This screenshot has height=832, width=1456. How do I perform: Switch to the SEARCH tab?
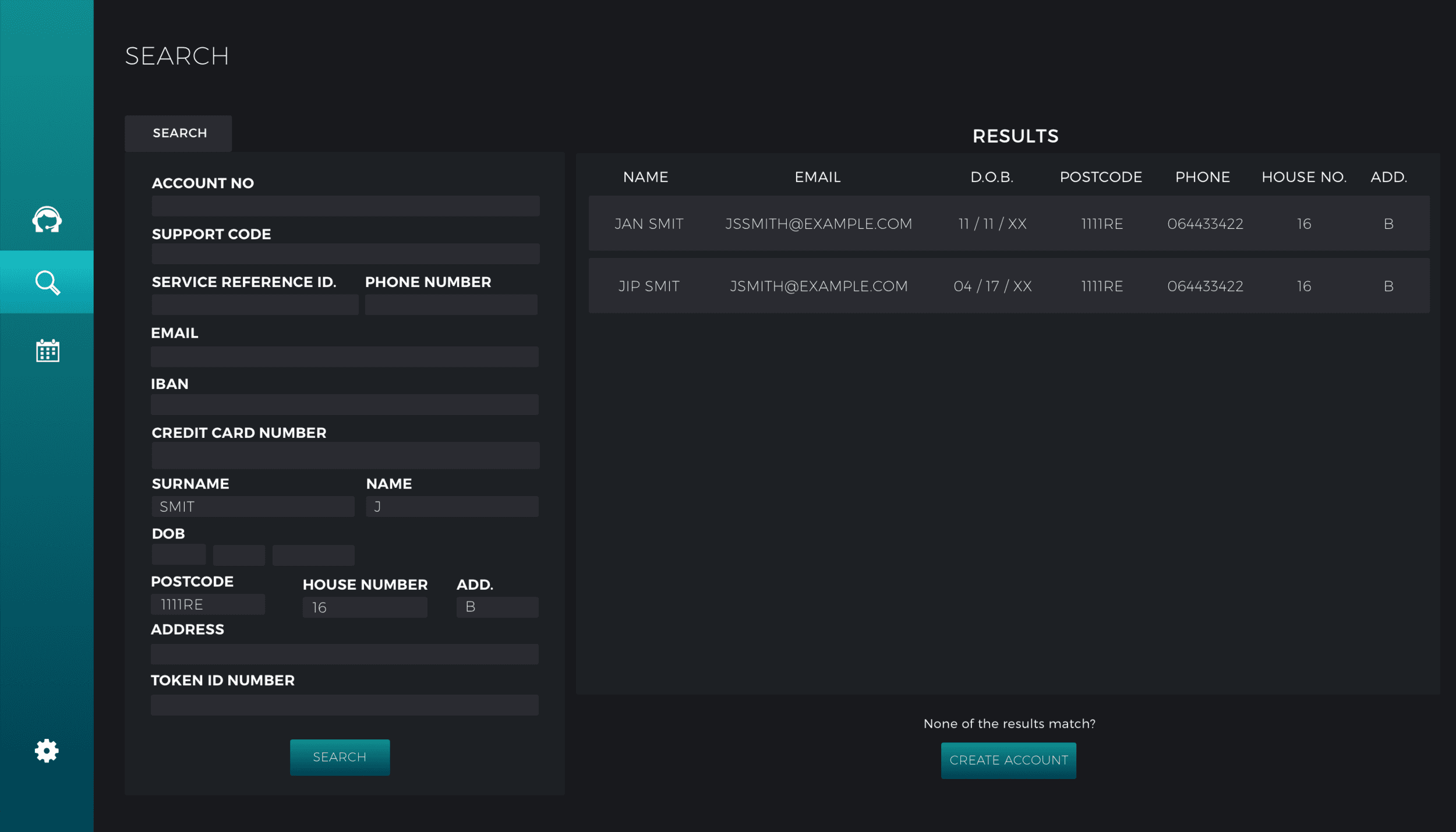pos(179,133)
